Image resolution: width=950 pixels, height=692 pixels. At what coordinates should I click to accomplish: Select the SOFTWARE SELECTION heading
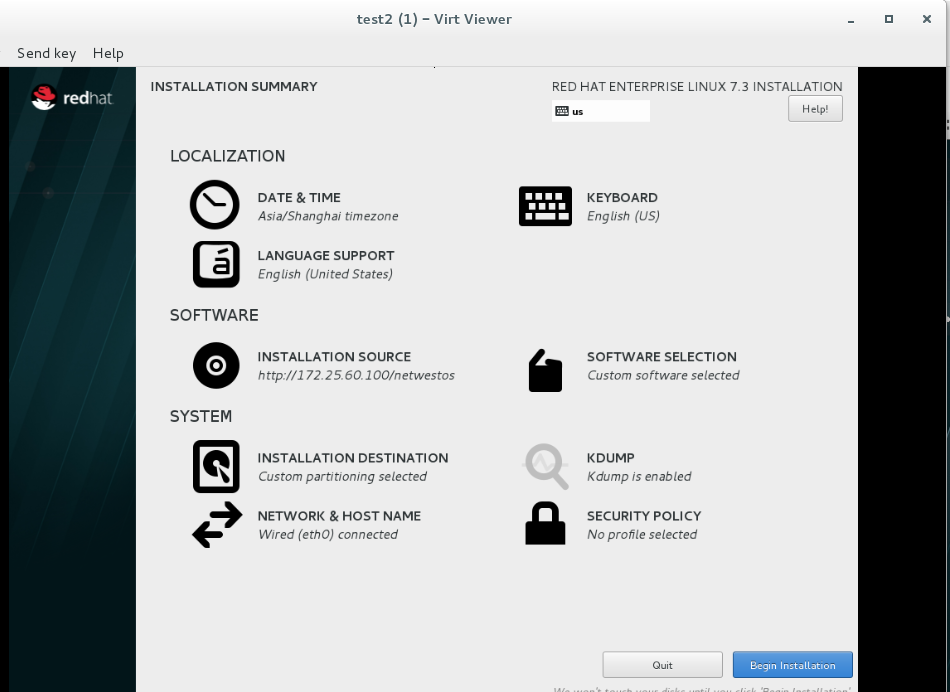tap(662, 357)
